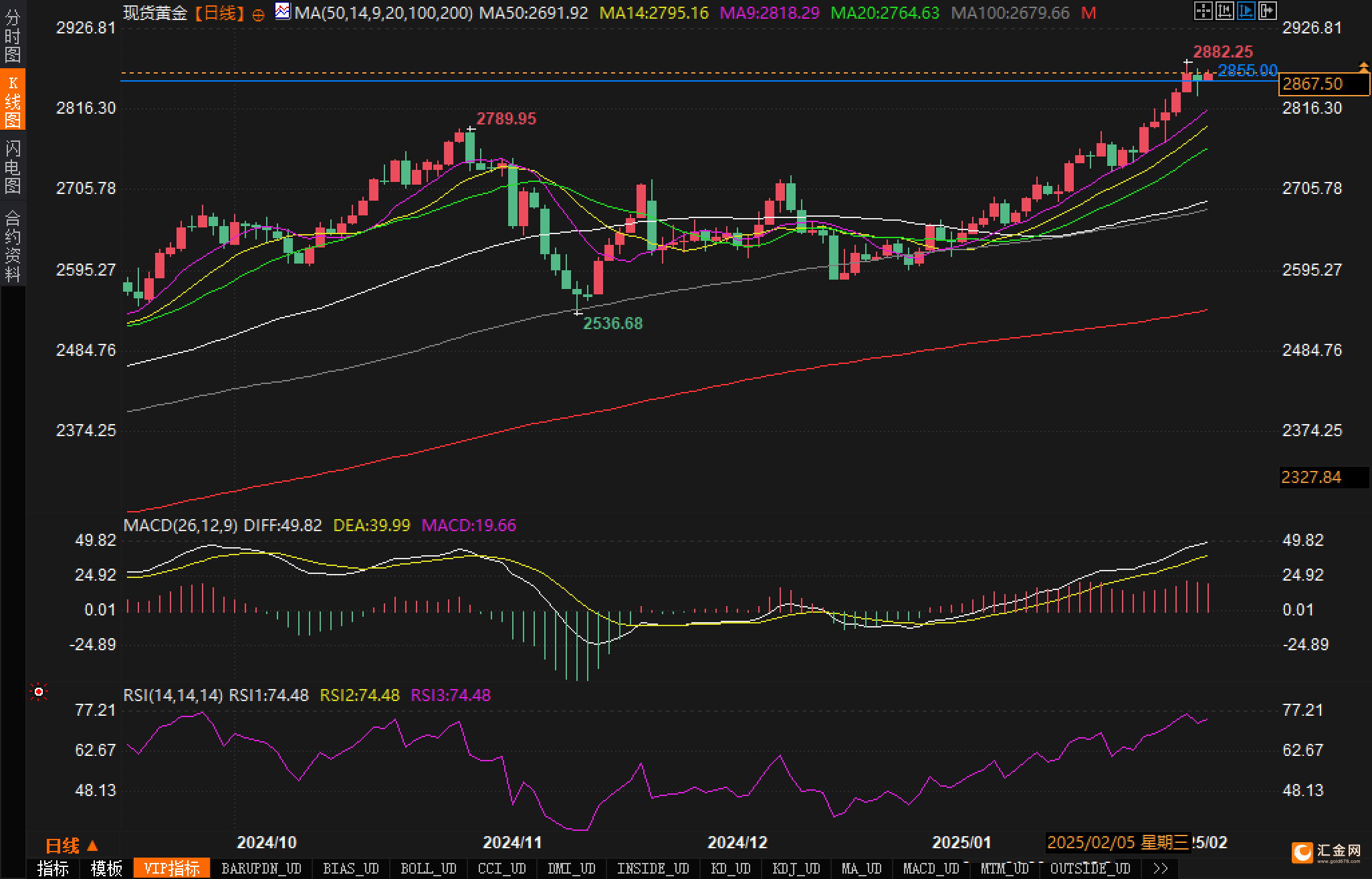Click the blue 2855.00 horizontal line label
Image resolution: width=1372 pixels, height=879 pixels.
(x=1247, y=70)
